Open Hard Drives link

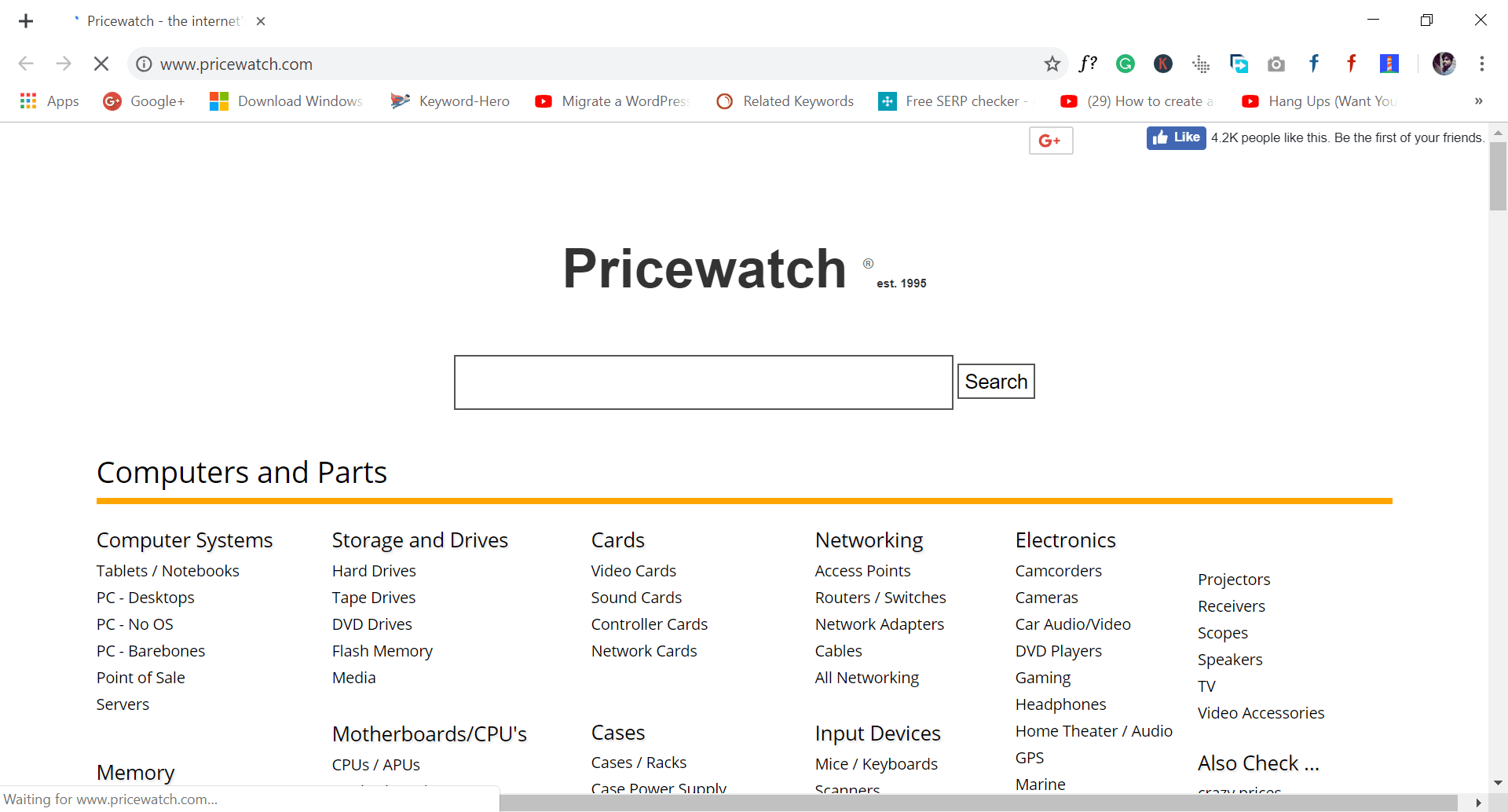[x=374, y=571]
